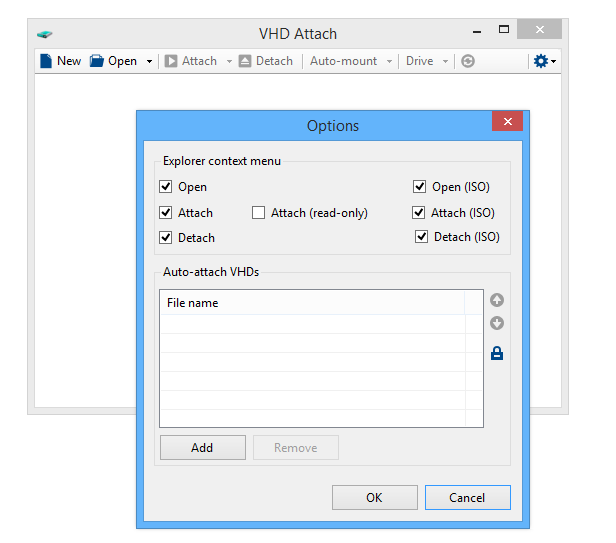
Task: Expand the Open dropdown arrow
Action: pyautogui.click(x=149, y=62)
